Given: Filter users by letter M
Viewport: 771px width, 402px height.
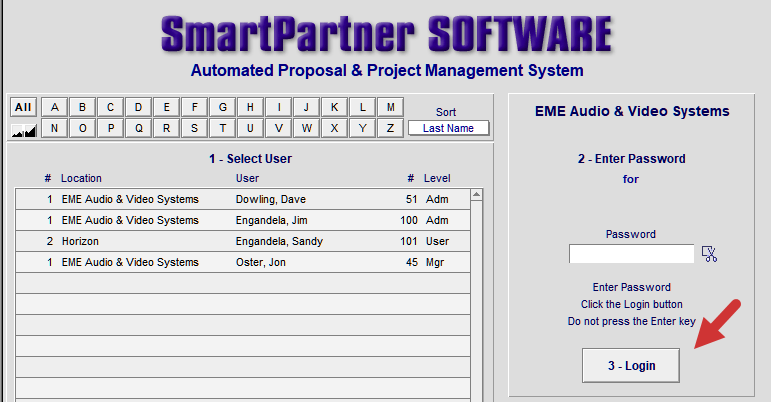Looking at the screenshot, I should (x=391, y=107).
